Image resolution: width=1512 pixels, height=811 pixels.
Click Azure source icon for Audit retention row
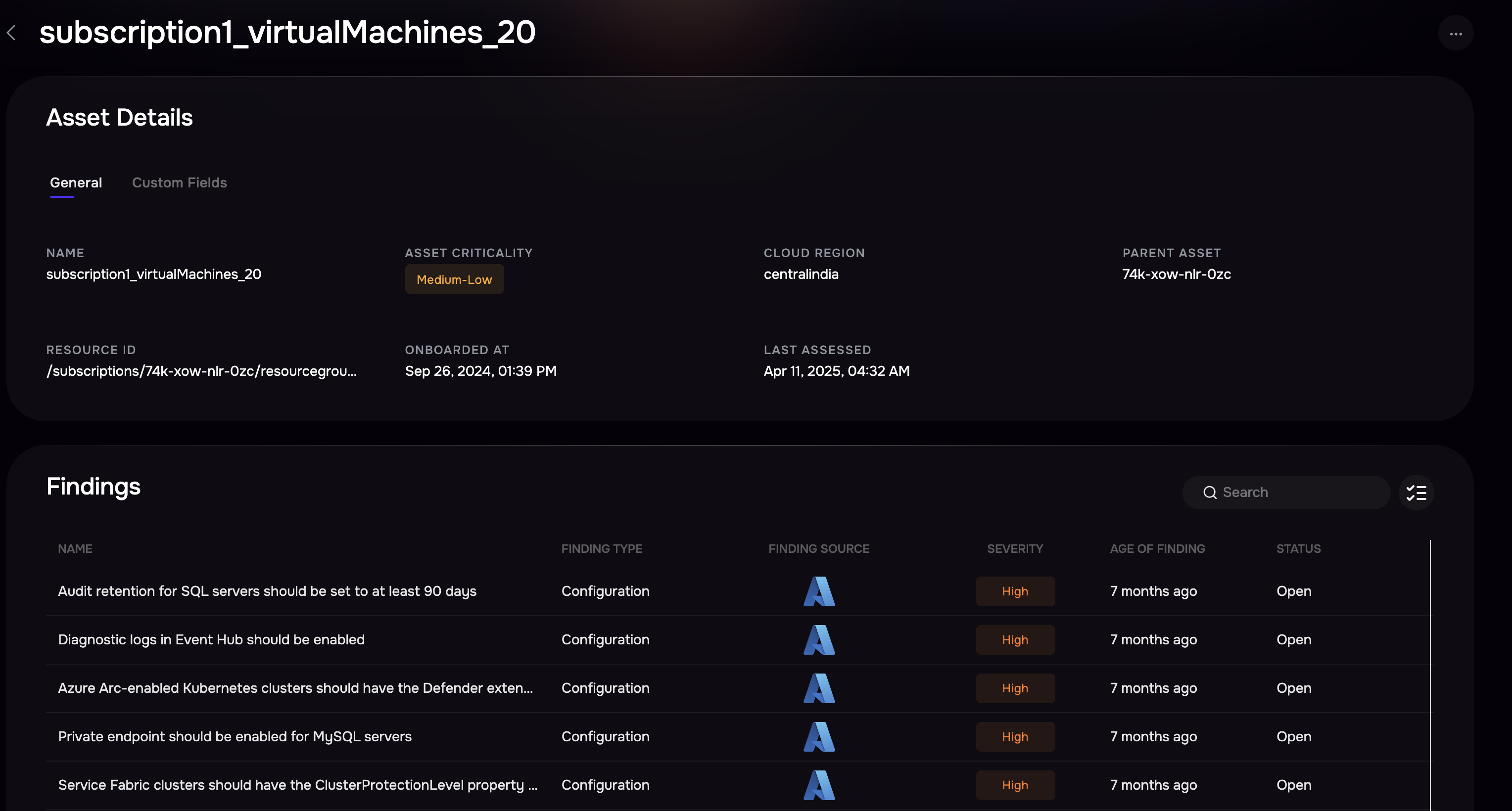(x=819, y=591)
